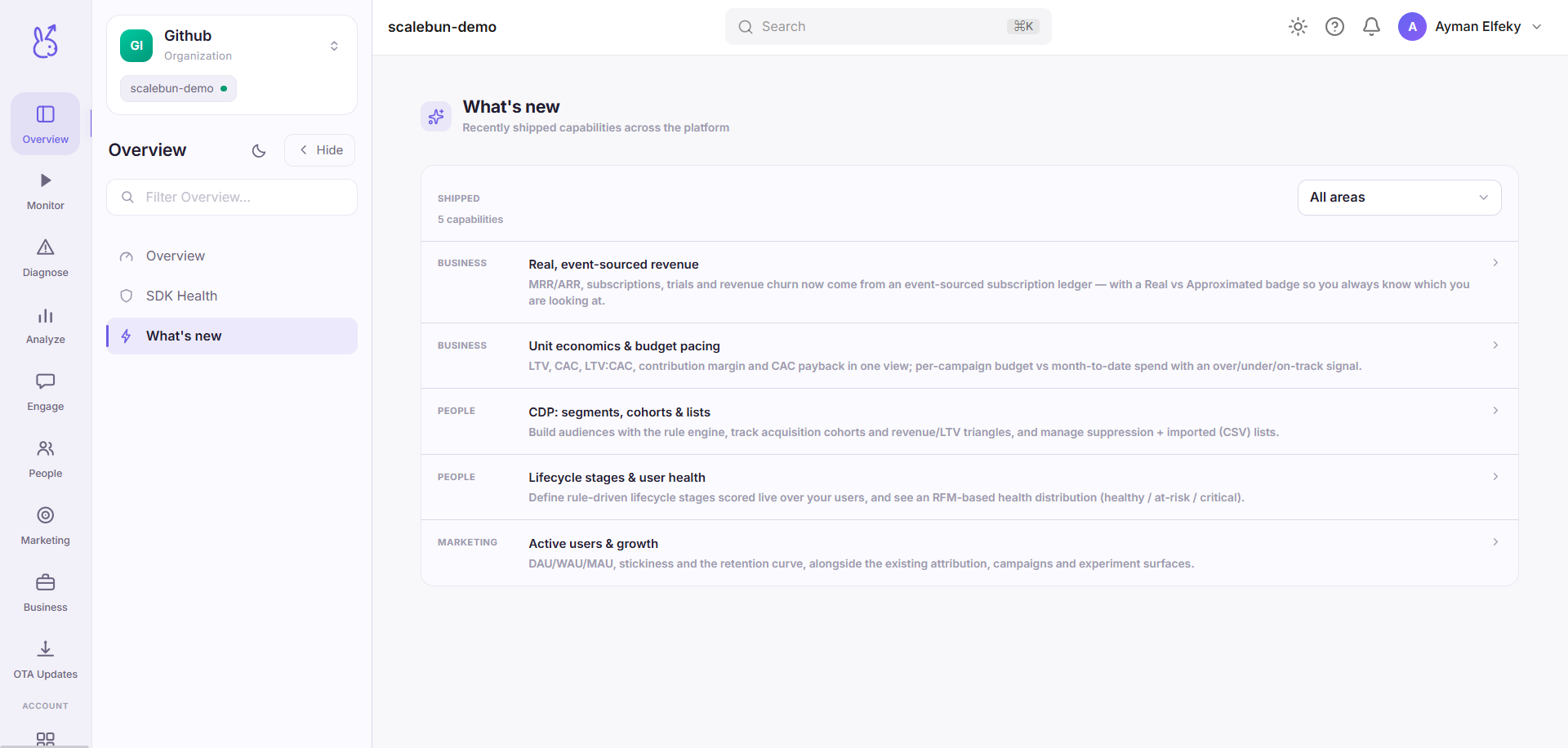Focus the top Search field
1568x748 pixels.
tap(888, 27)
